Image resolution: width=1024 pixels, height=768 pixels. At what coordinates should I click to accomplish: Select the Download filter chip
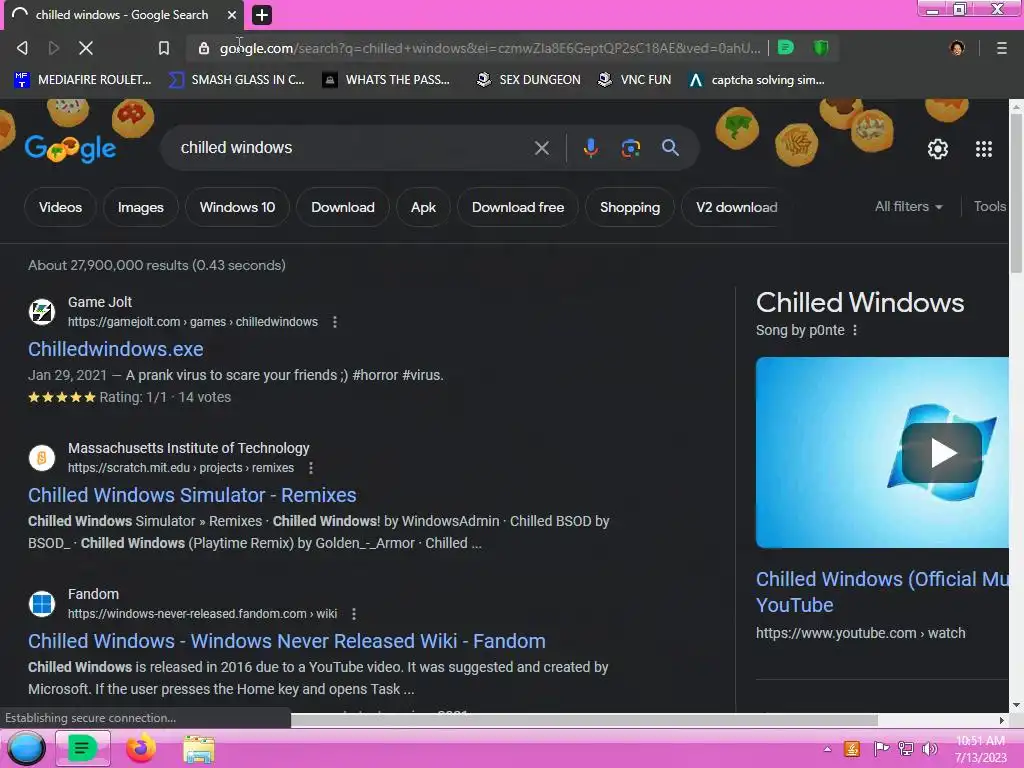pyautogui.click(x=343, y=207)
